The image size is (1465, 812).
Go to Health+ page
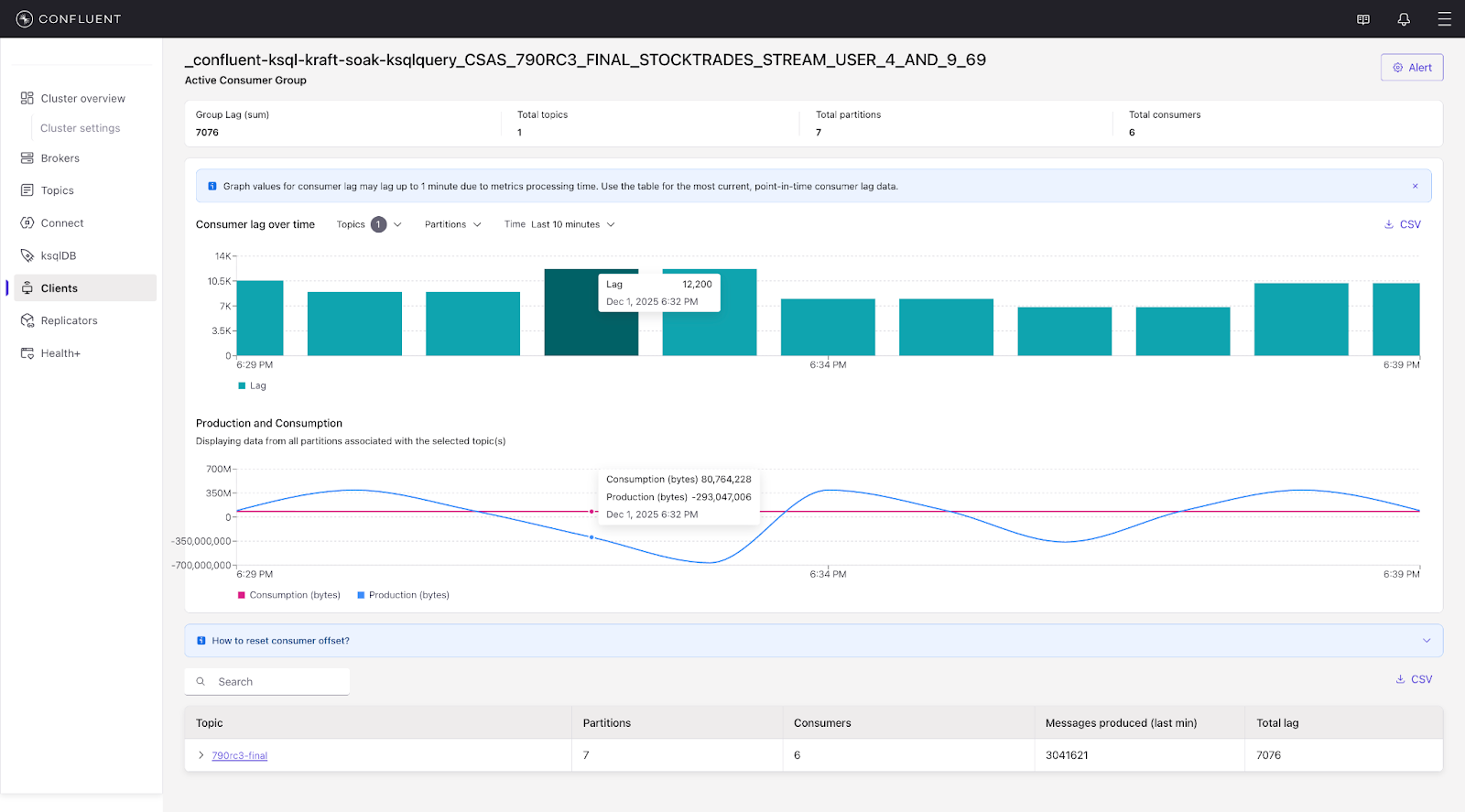pyautogui.click(x=60, y=353)
